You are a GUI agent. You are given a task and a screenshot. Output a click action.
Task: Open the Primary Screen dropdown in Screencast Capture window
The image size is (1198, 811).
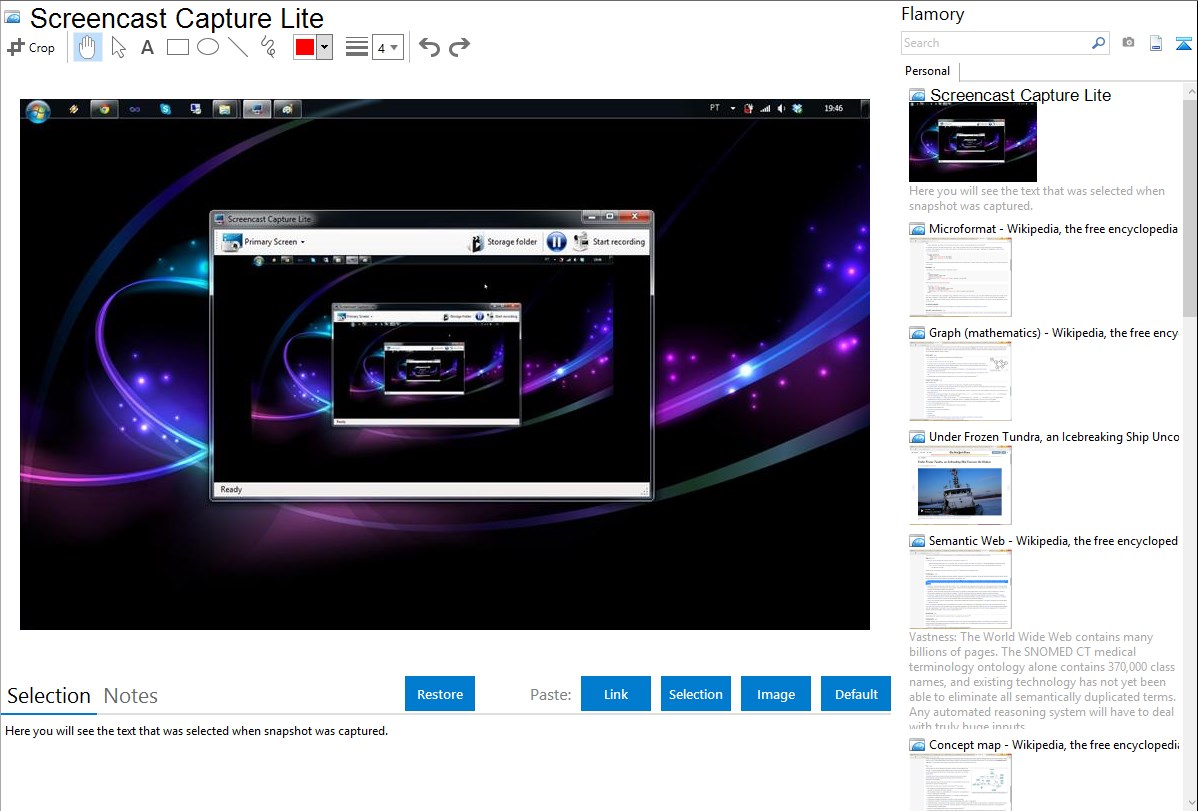[x=264, y=242]
